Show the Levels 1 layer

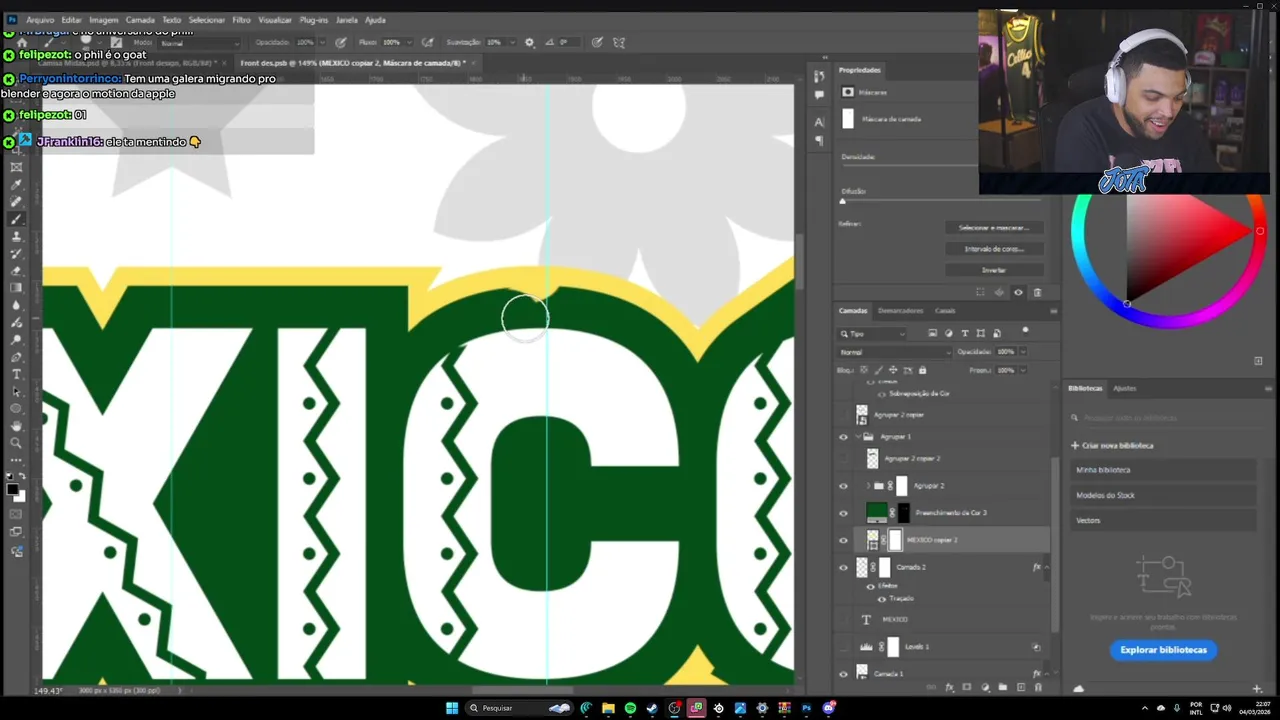[843, 647]
